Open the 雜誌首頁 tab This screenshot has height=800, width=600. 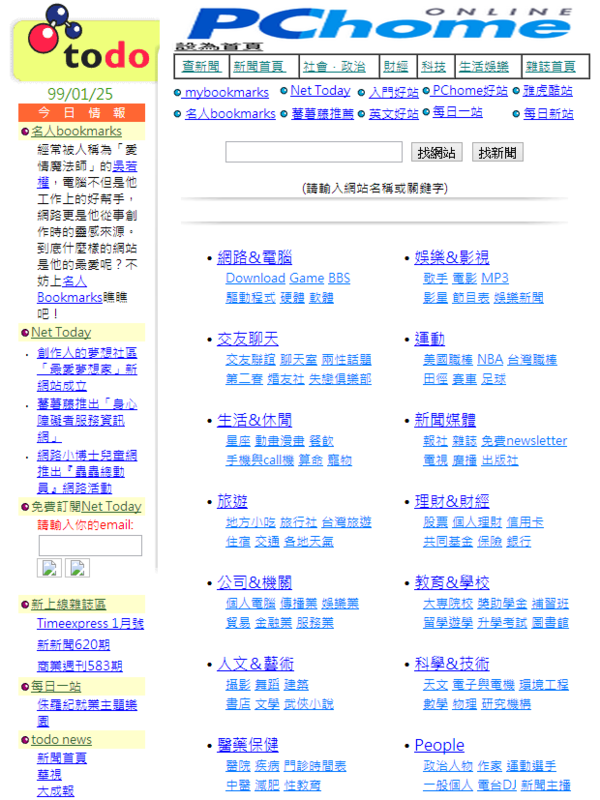[551, 66]
